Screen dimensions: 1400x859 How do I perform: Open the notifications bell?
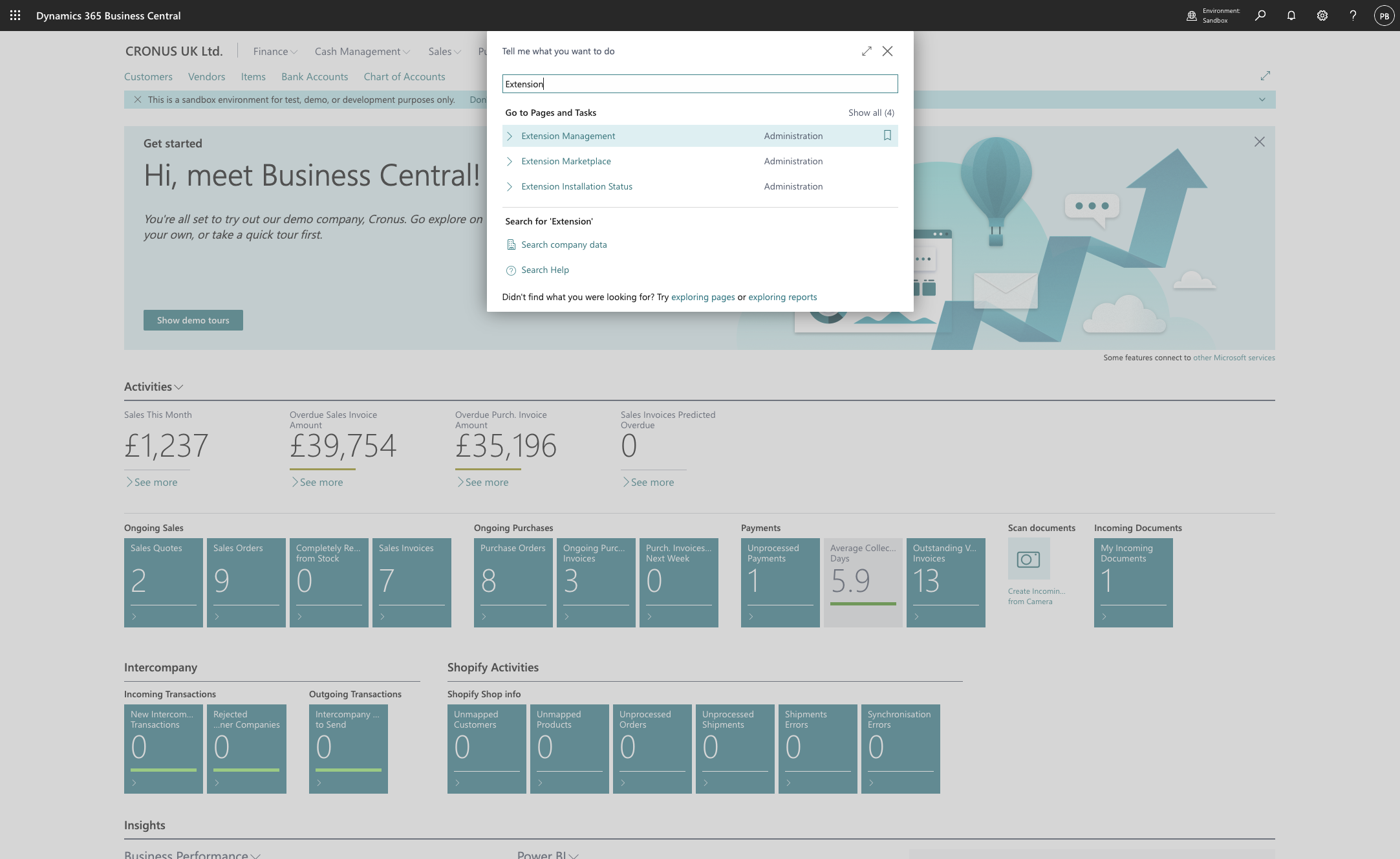pos(1291,16)
